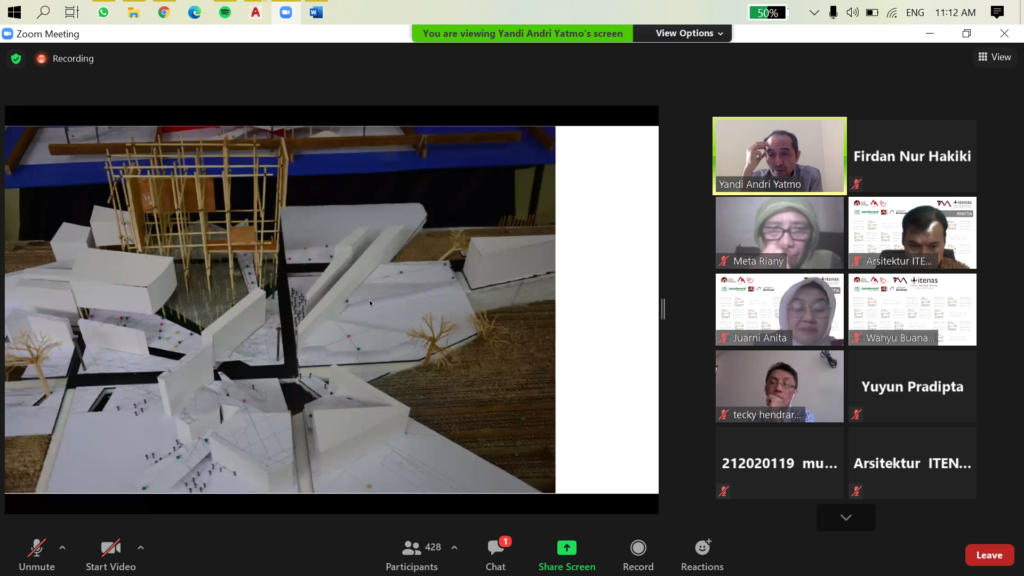The image size is (1024, 576).
Task: Leave the meeting
Action: [x=988, y=555]
